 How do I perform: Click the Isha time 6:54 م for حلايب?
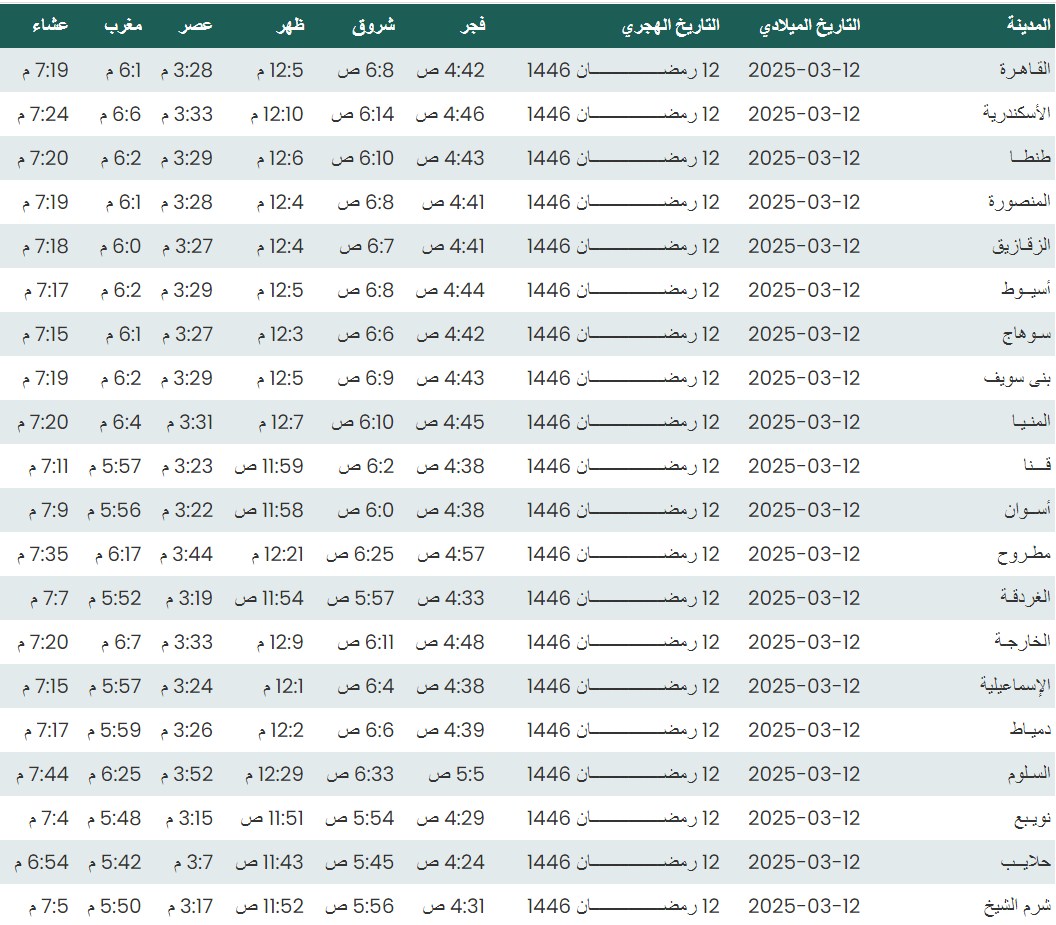[x=42, y=862]
